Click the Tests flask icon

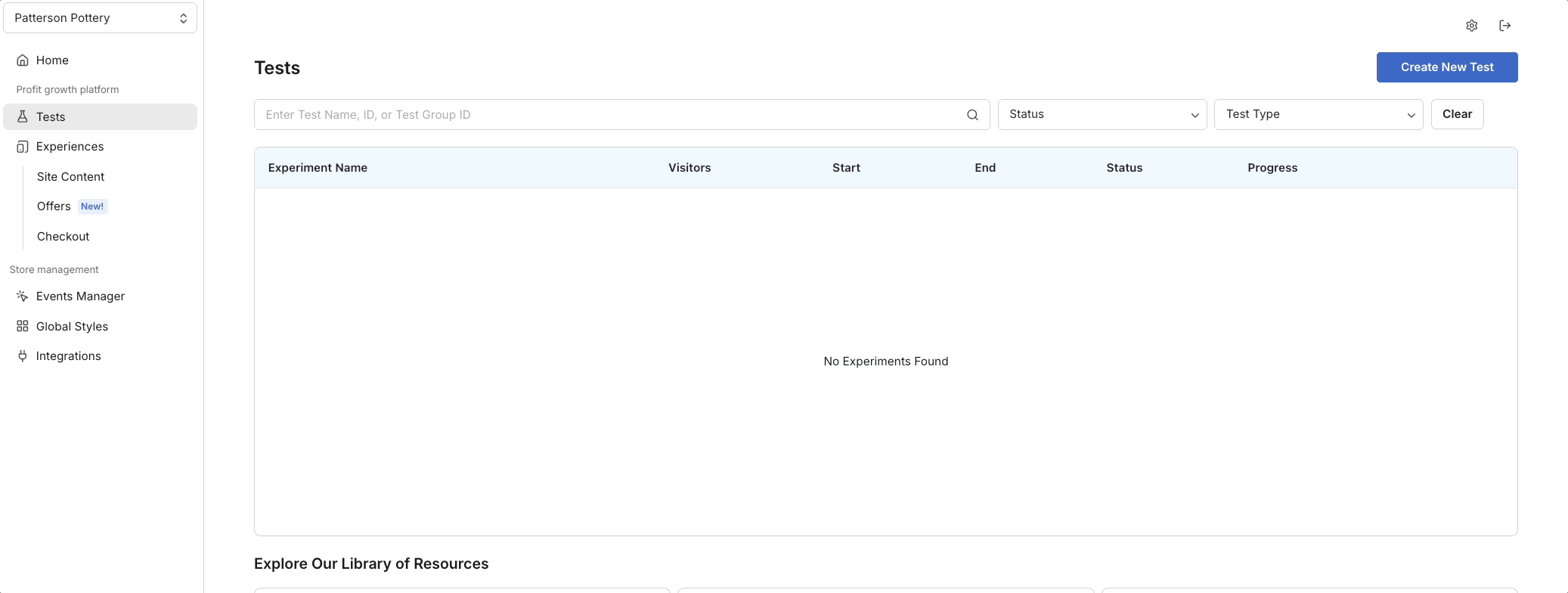23,116
